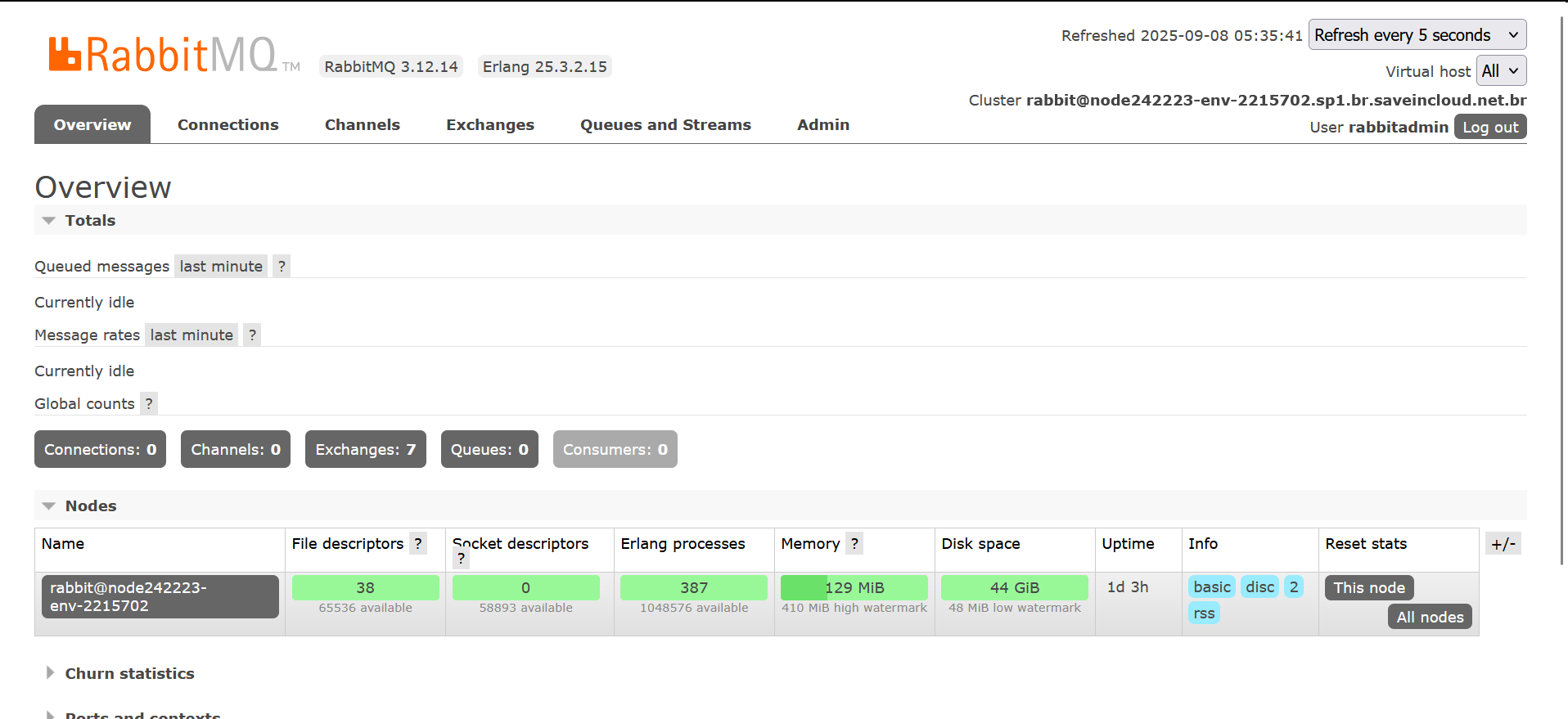The image size is (1568, 719).
Task: Switch to the Admin tab
Action: pyautogui.click(x=823, y=124)
